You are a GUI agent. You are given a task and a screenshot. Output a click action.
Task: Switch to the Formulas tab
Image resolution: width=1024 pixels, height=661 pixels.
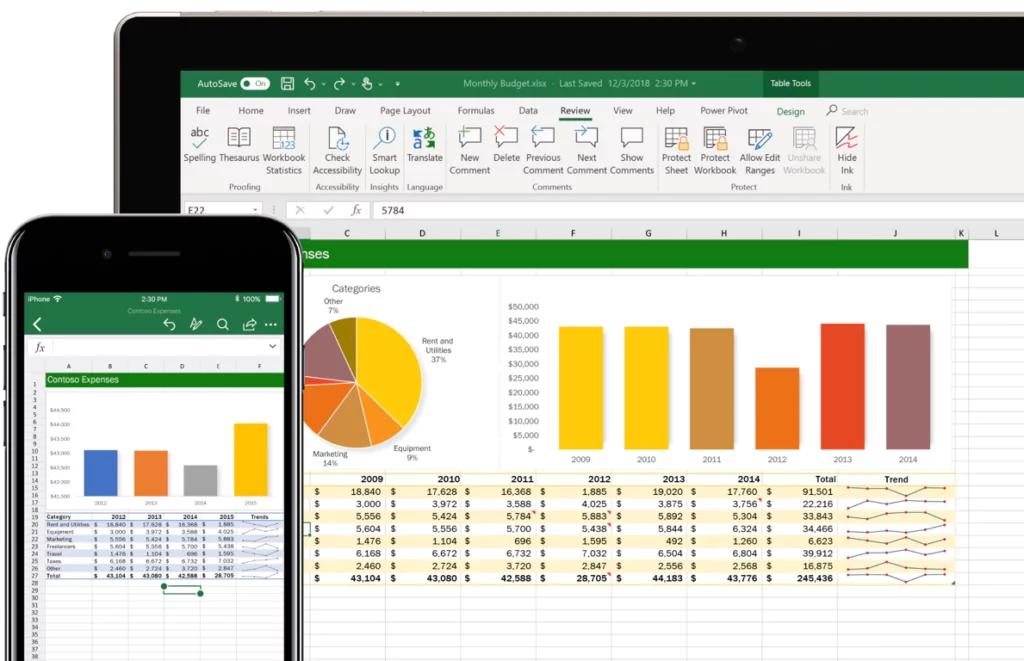[476, 110]
